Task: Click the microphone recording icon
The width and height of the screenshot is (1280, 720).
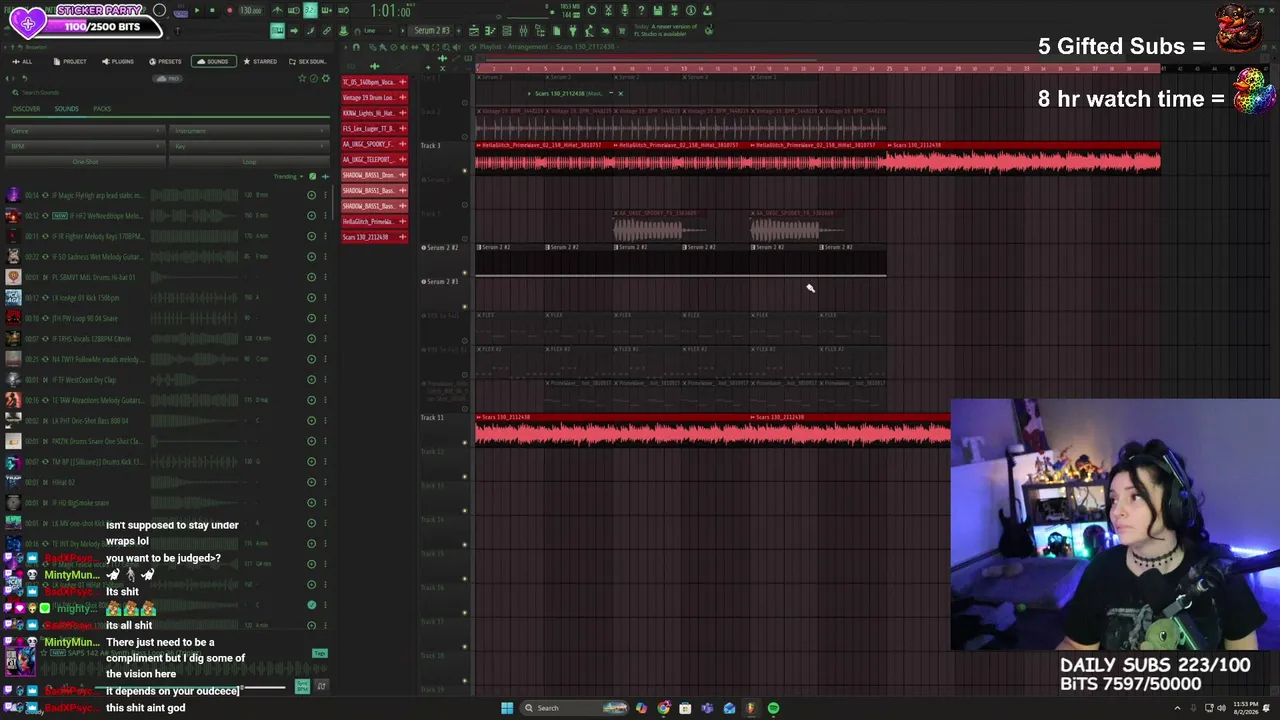Action: tap(624, 11)
